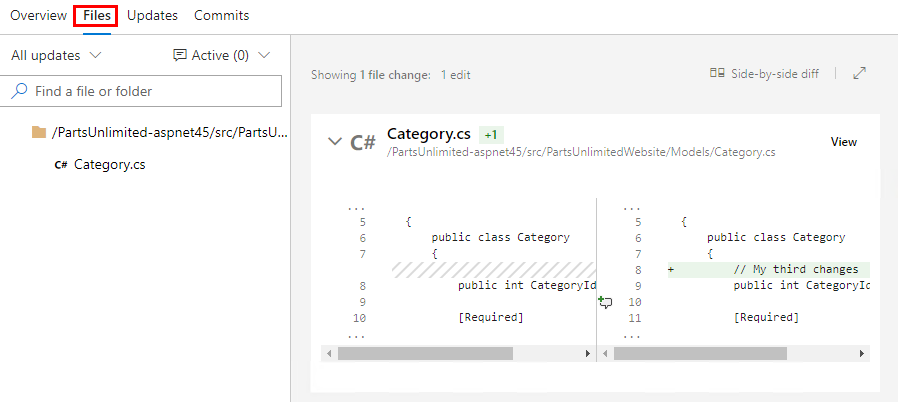Click the Category.cs title in diff header
The height and width of the screenshot is (402, 898).
tap(429, 134)
